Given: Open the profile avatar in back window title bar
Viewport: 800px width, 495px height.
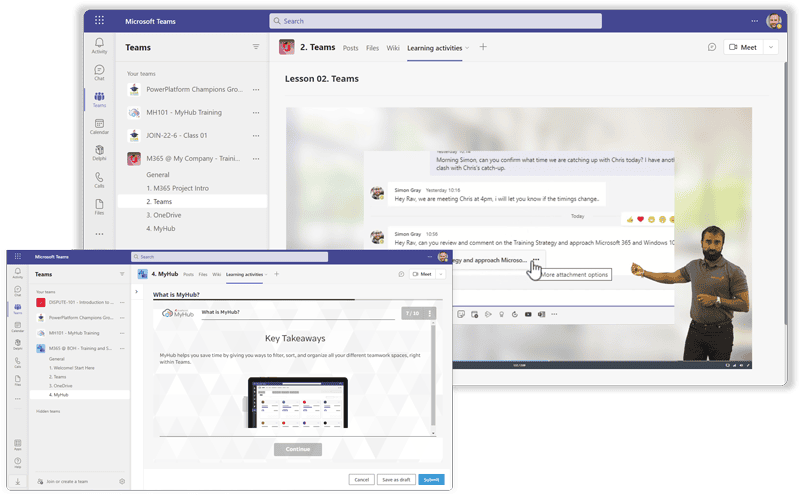Looking at the screenshot, I should click(x=774, y=21).
